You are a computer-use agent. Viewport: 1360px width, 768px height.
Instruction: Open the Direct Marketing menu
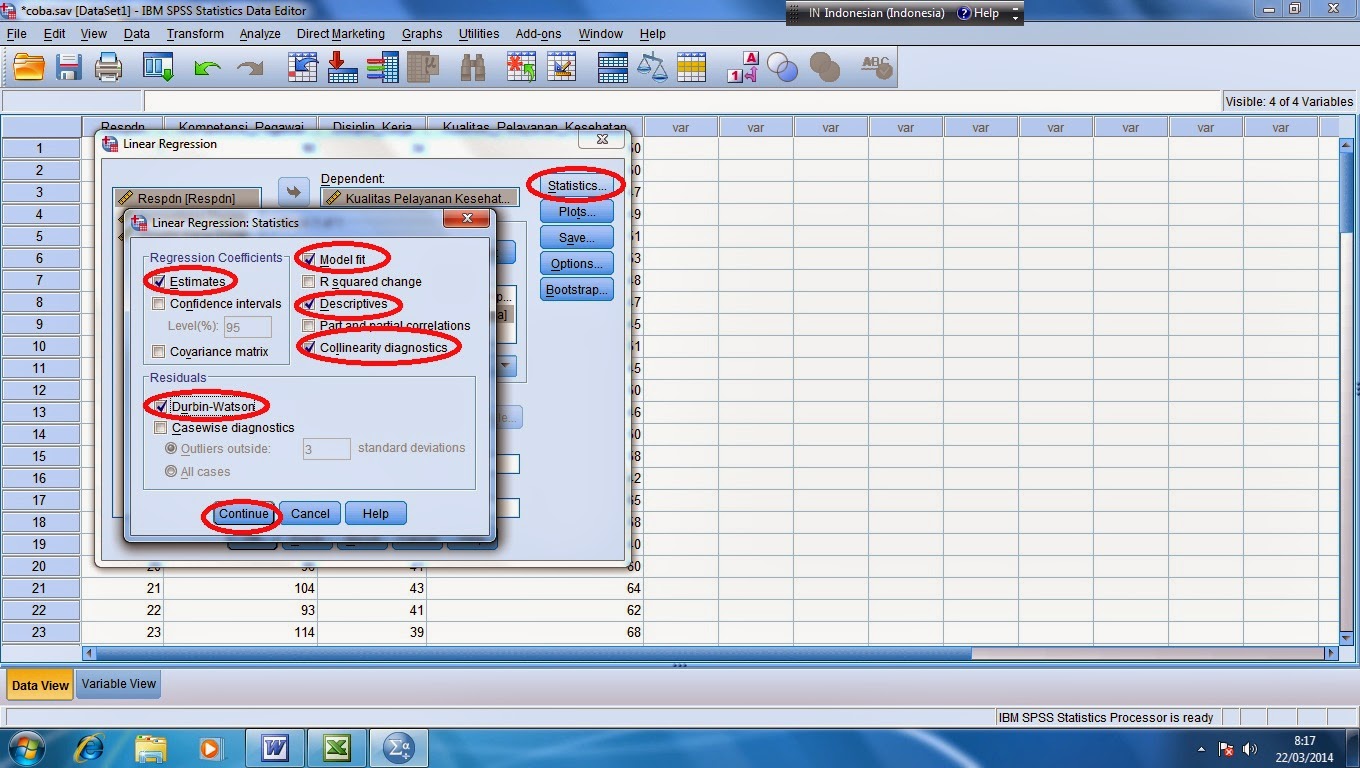(340, 34)
